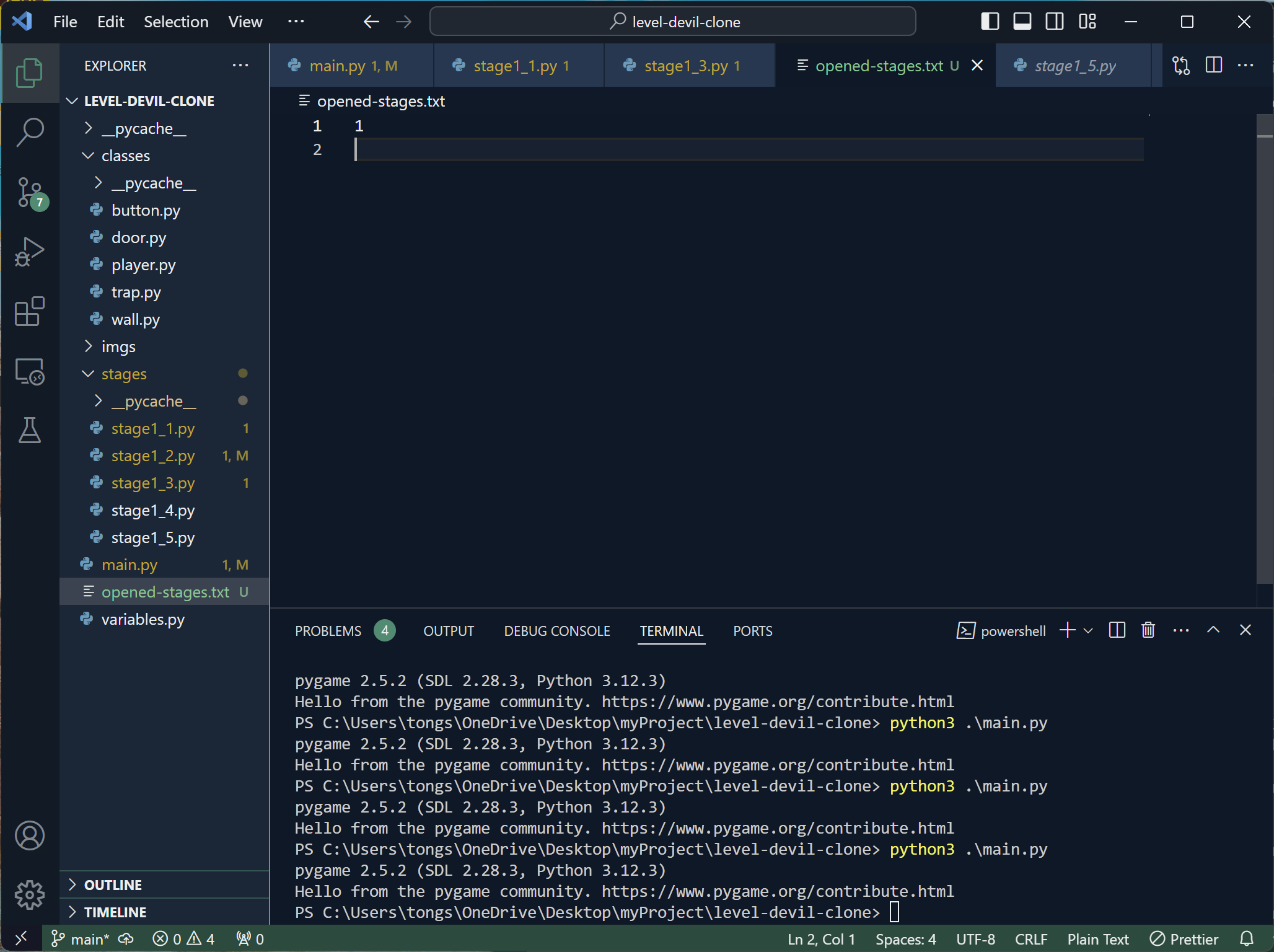1274x952 pixels.
Task: Click the remote window indicator in status bar
Action: click(21, 938)
